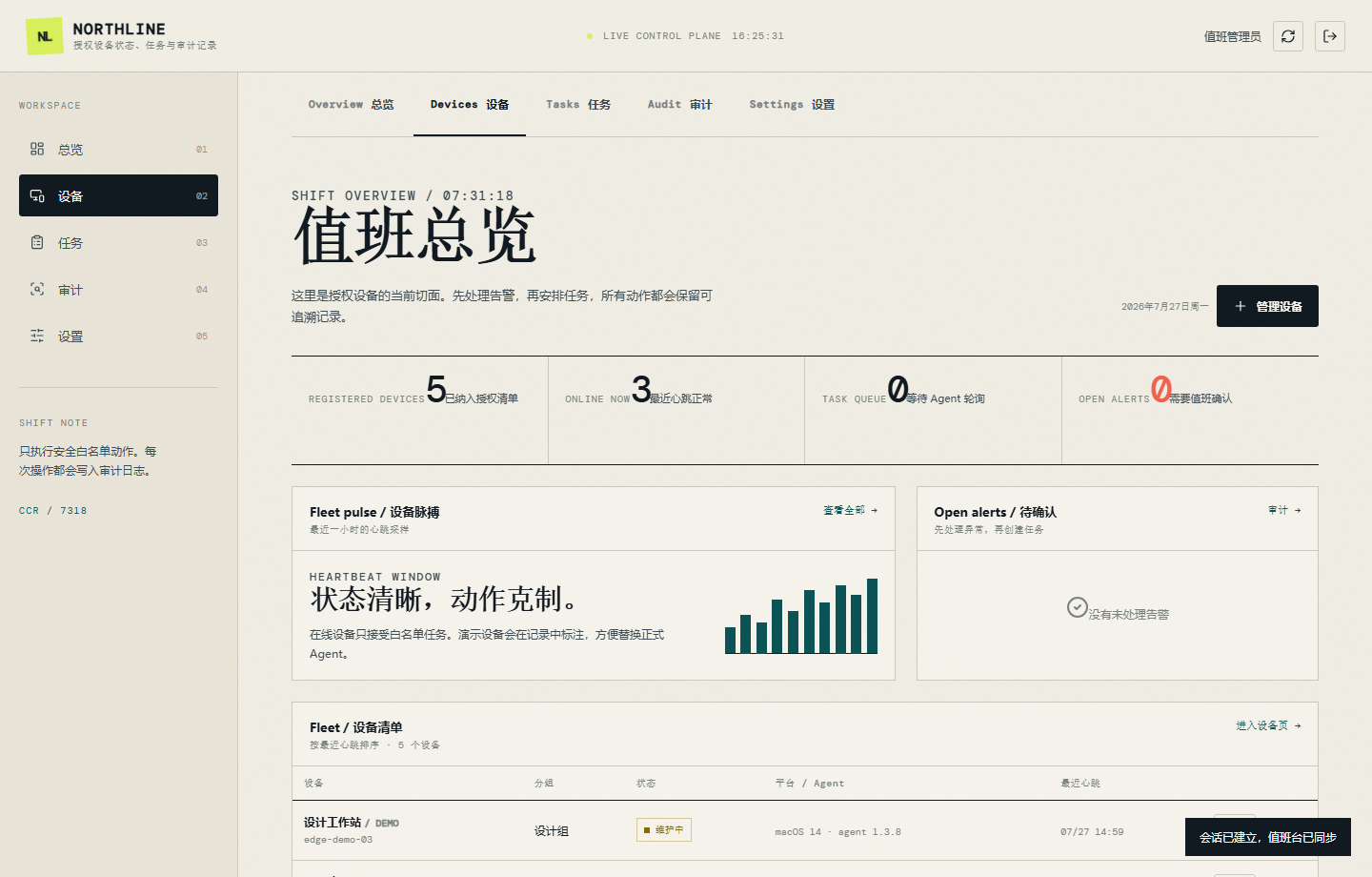Click the 维护中 status badge
The image size is (1372, 877).
(x=664, y=830)
